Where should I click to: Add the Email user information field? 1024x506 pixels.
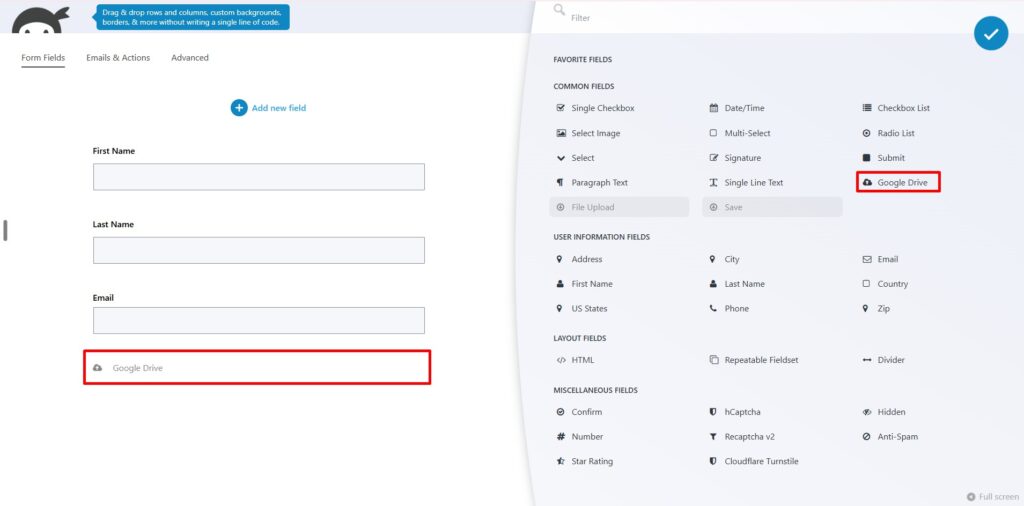point(880,259)
